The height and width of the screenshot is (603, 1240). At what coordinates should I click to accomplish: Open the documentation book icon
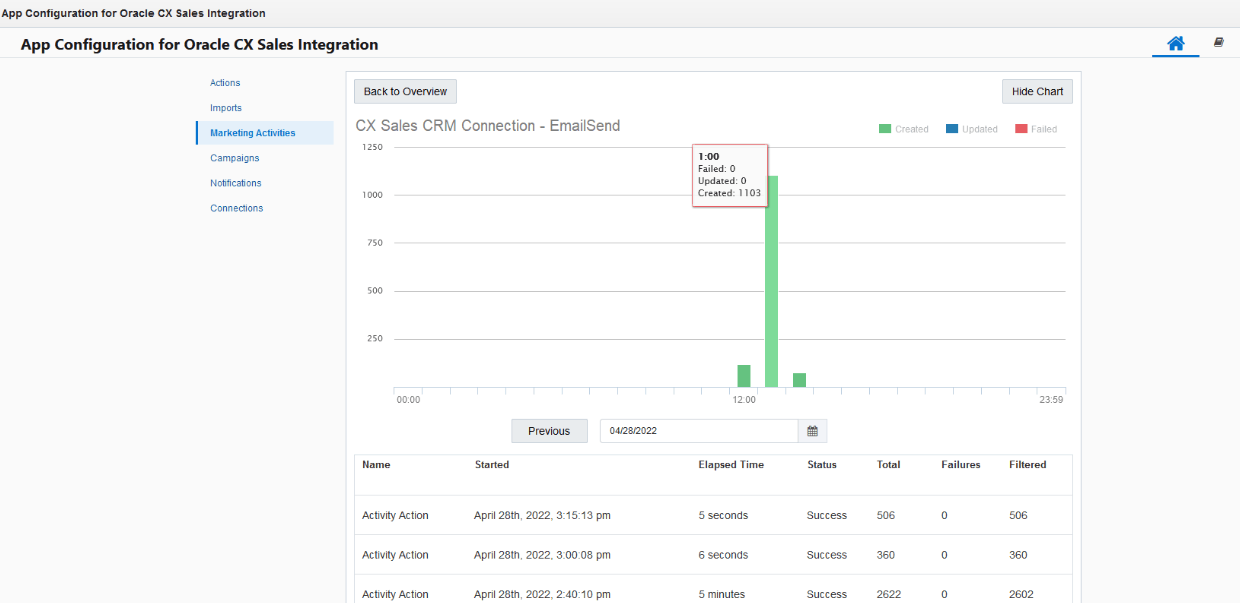[x=1218, y=43]
